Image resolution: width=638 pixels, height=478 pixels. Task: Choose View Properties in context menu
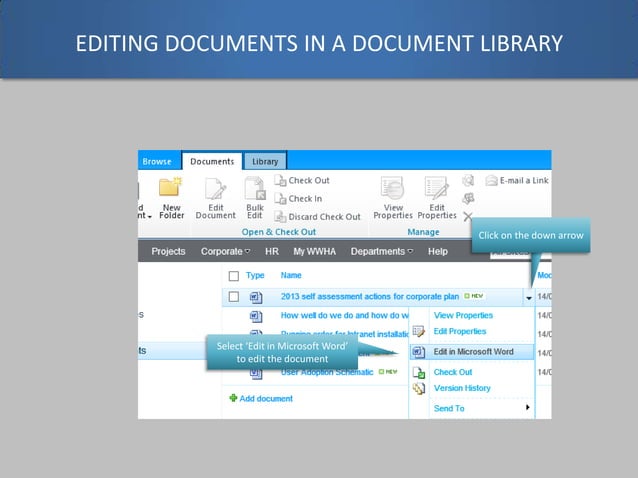point(463,315)
